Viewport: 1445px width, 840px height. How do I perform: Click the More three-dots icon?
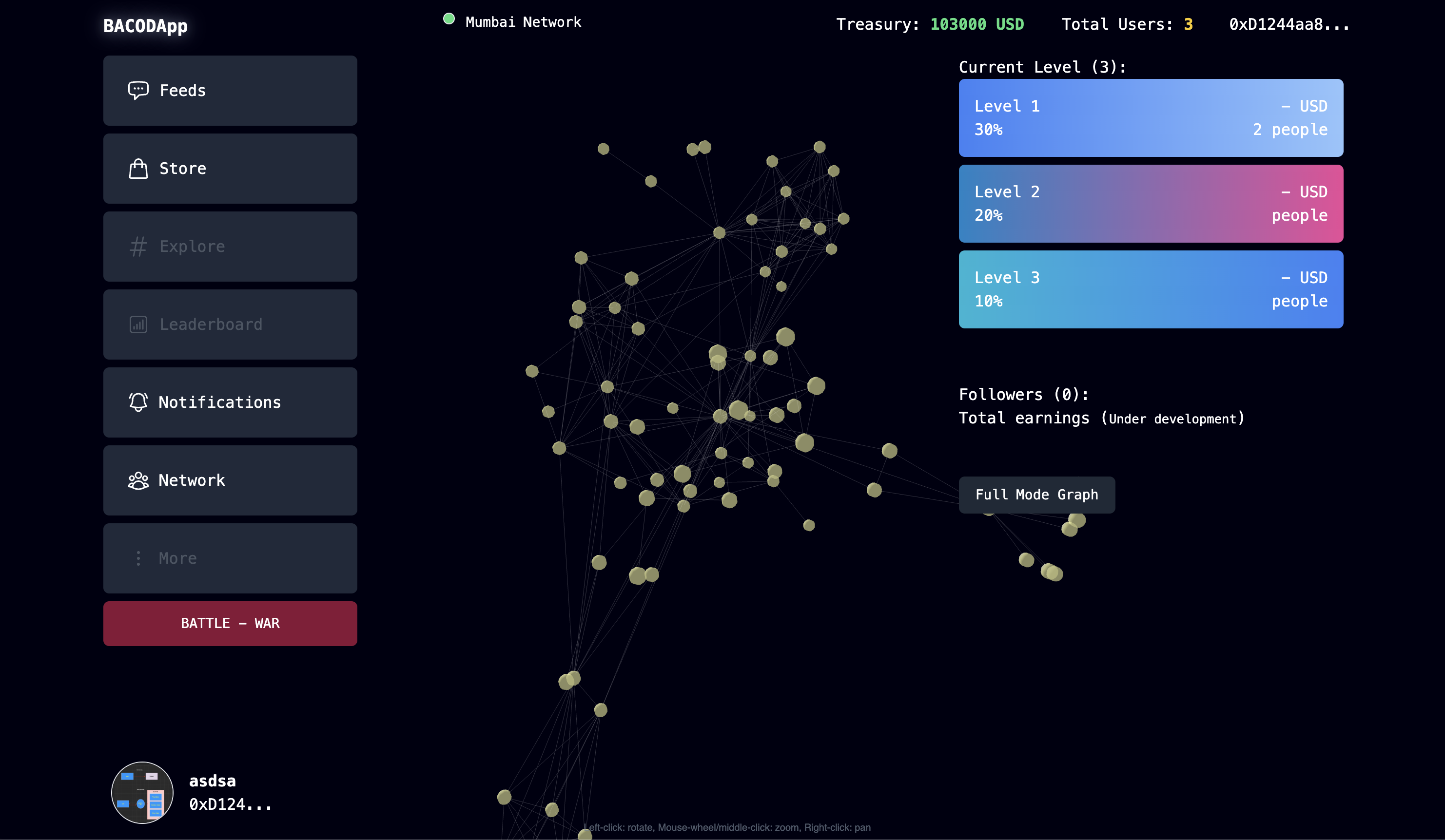click(138, 558)
